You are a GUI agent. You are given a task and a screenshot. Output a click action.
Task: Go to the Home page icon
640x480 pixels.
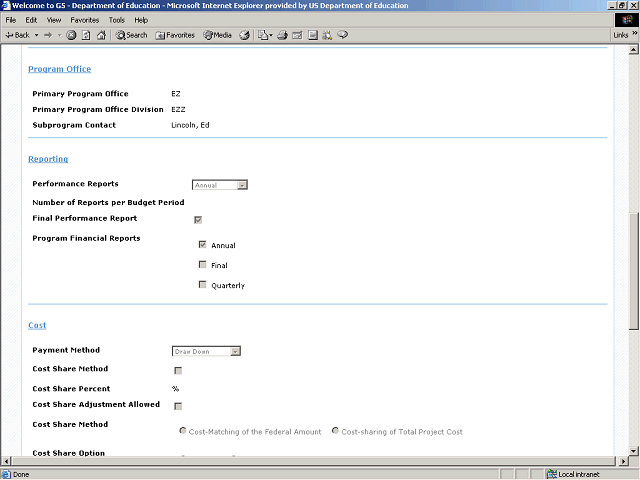101,35
